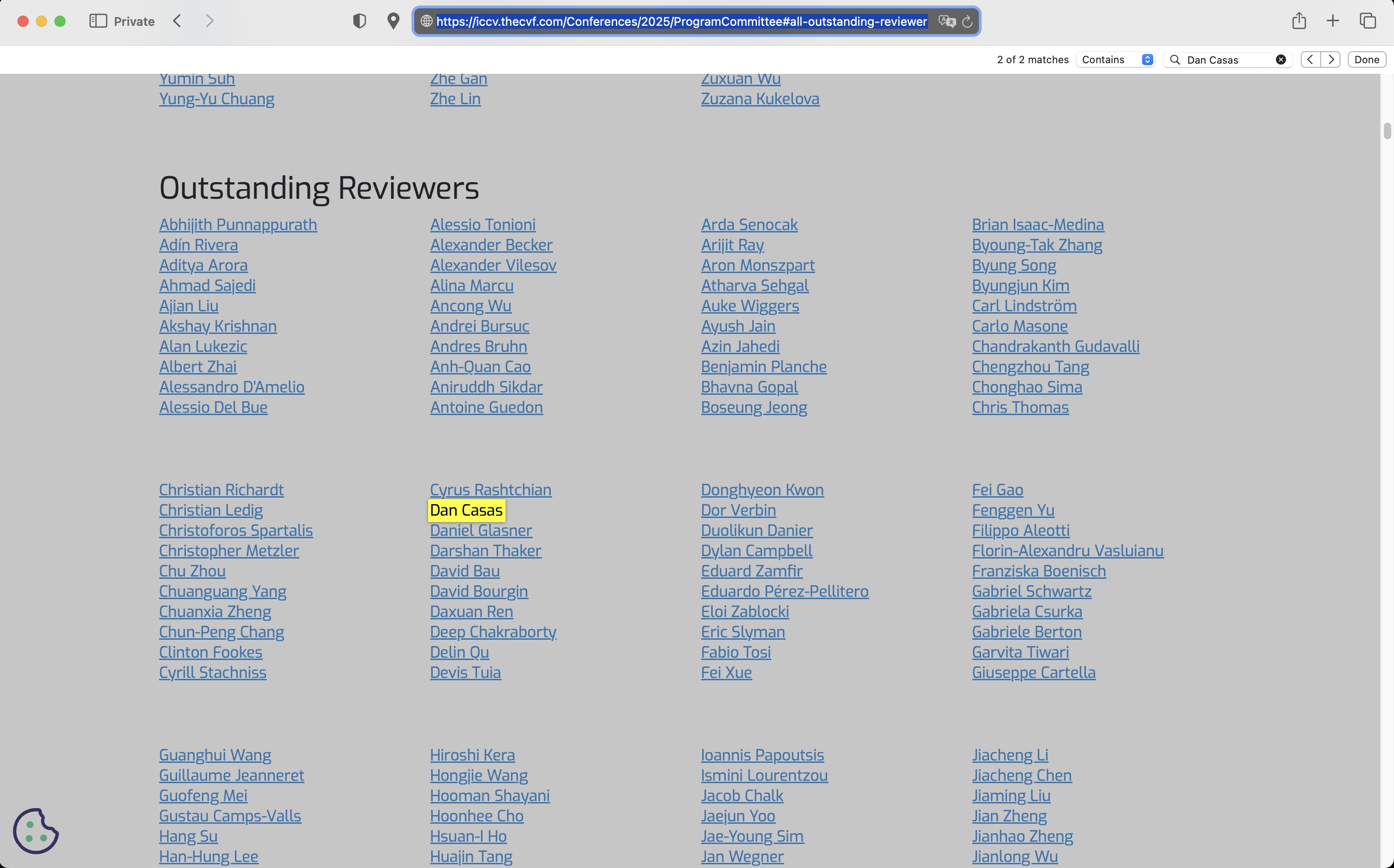This screenshot has height=868, width=1394.
Task: Show the tab overview
Action: click(1368, 21)
